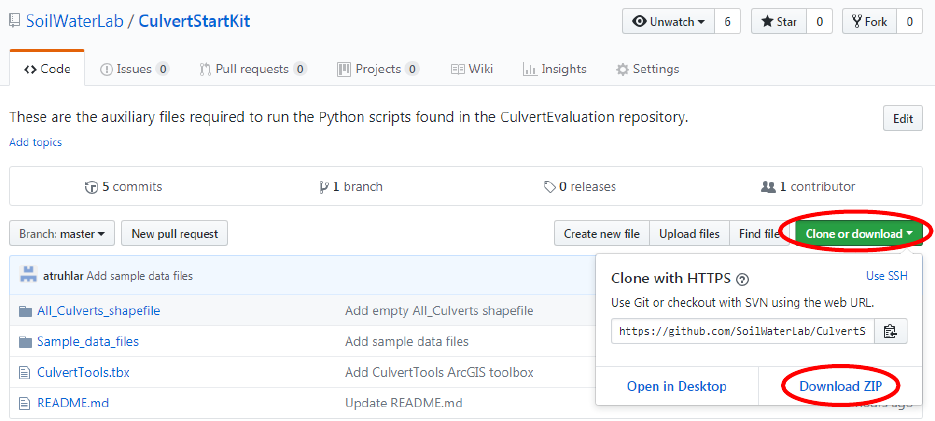Fork the repository
This screenshot has height=421, width=935.
(869, 21)
